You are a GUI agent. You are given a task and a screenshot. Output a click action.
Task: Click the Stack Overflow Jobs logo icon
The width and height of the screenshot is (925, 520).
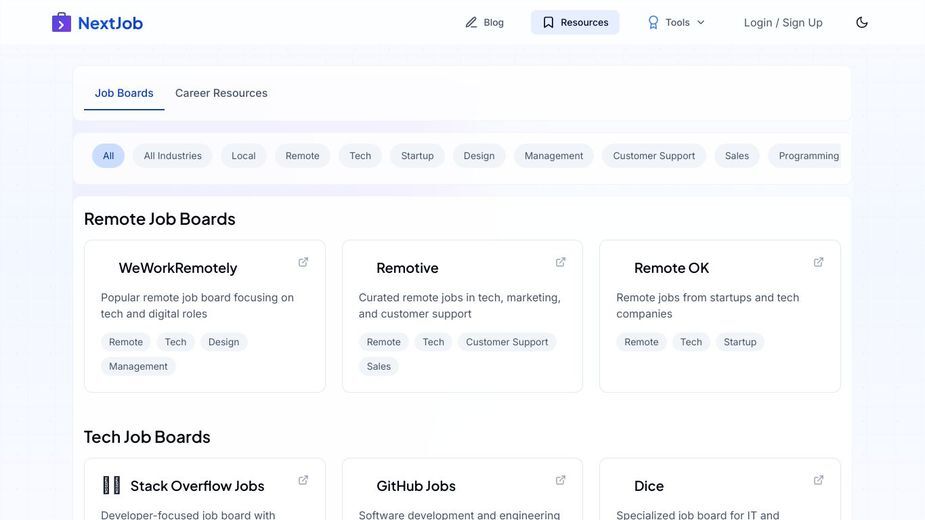[111, 485]
